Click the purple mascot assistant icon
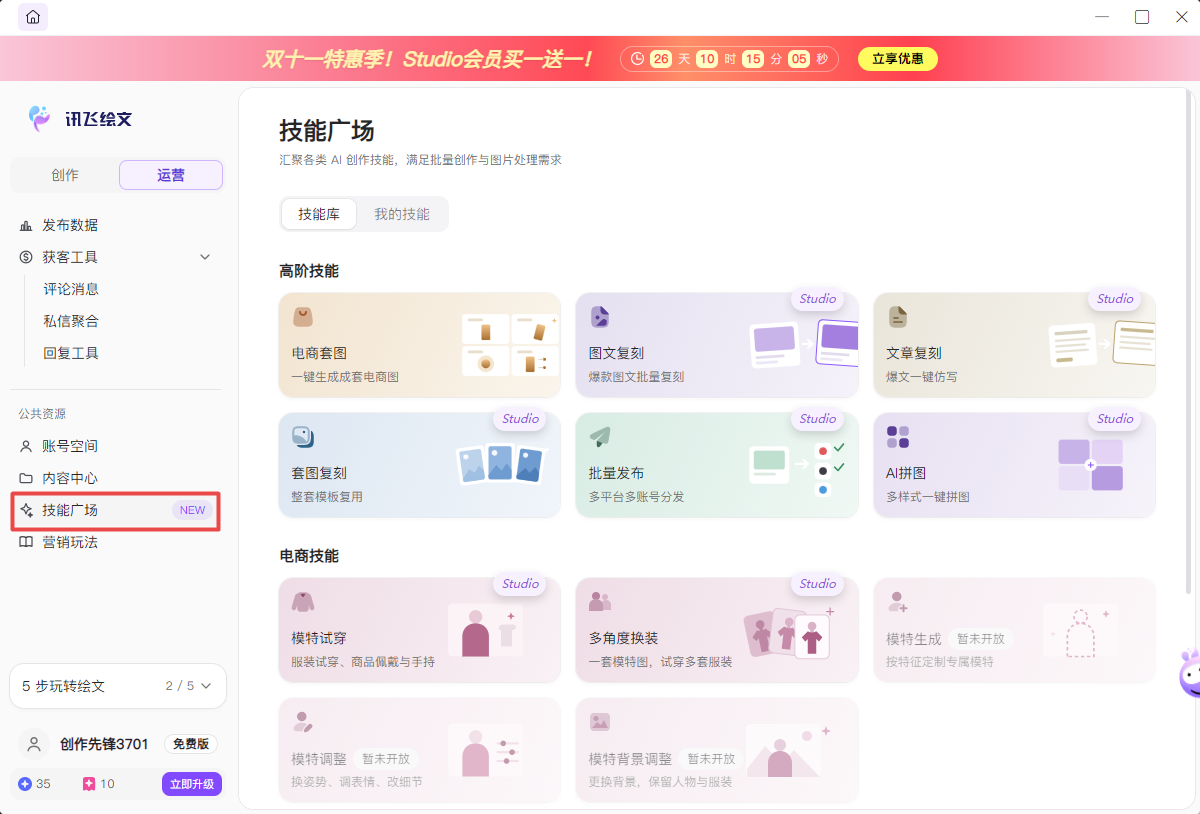1200x814 pixels. coord(1188,675)
